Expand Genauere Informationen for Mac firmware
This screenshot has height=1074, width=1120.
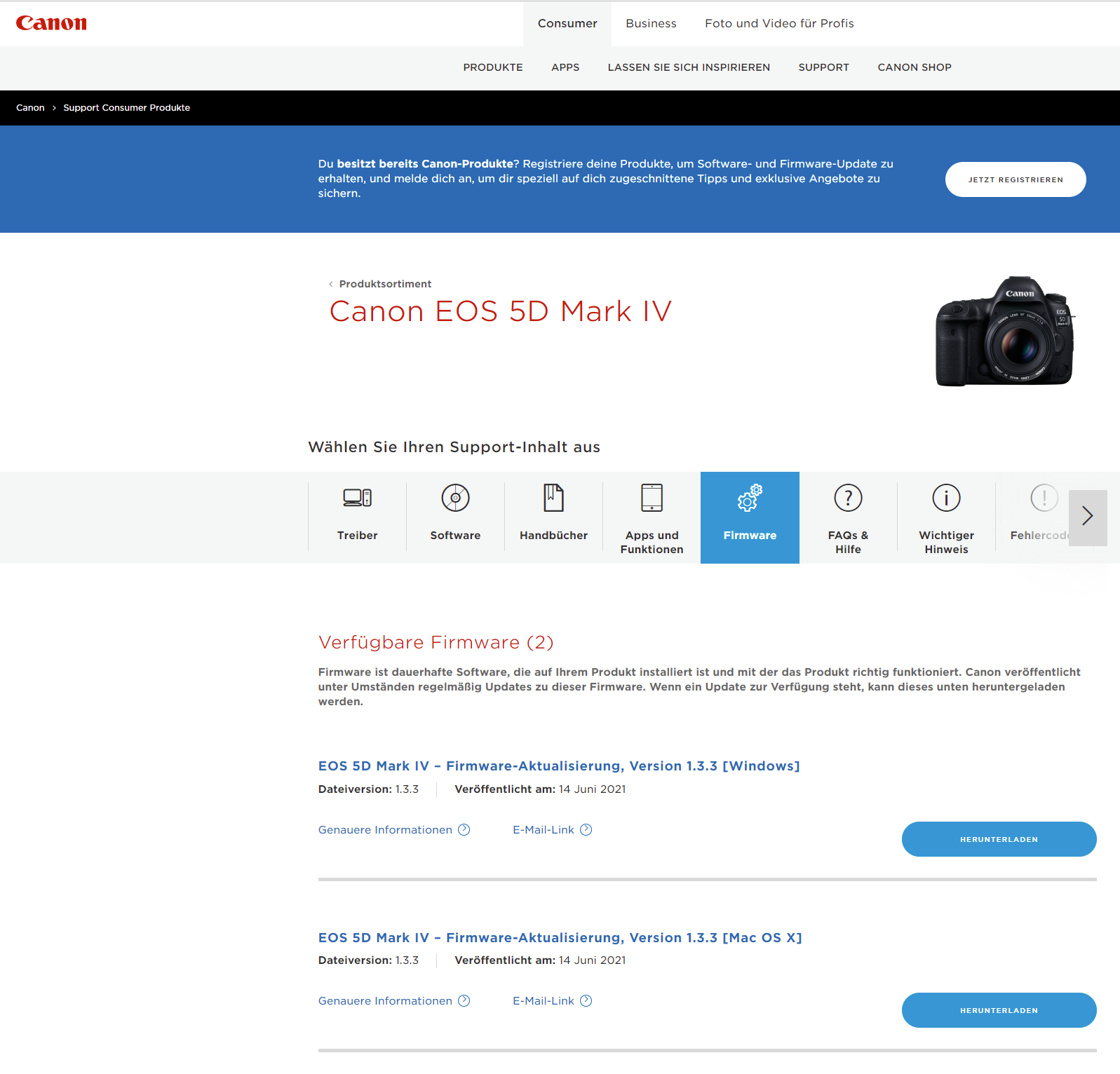coord(394,1000)
